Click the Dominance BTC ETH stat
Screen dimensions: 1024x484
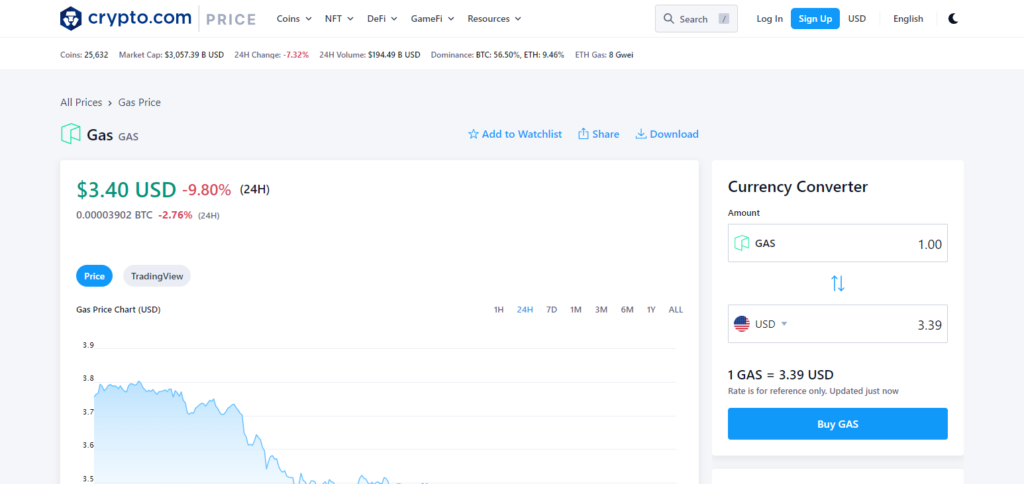pyautogui.click(x=498, y=55)
